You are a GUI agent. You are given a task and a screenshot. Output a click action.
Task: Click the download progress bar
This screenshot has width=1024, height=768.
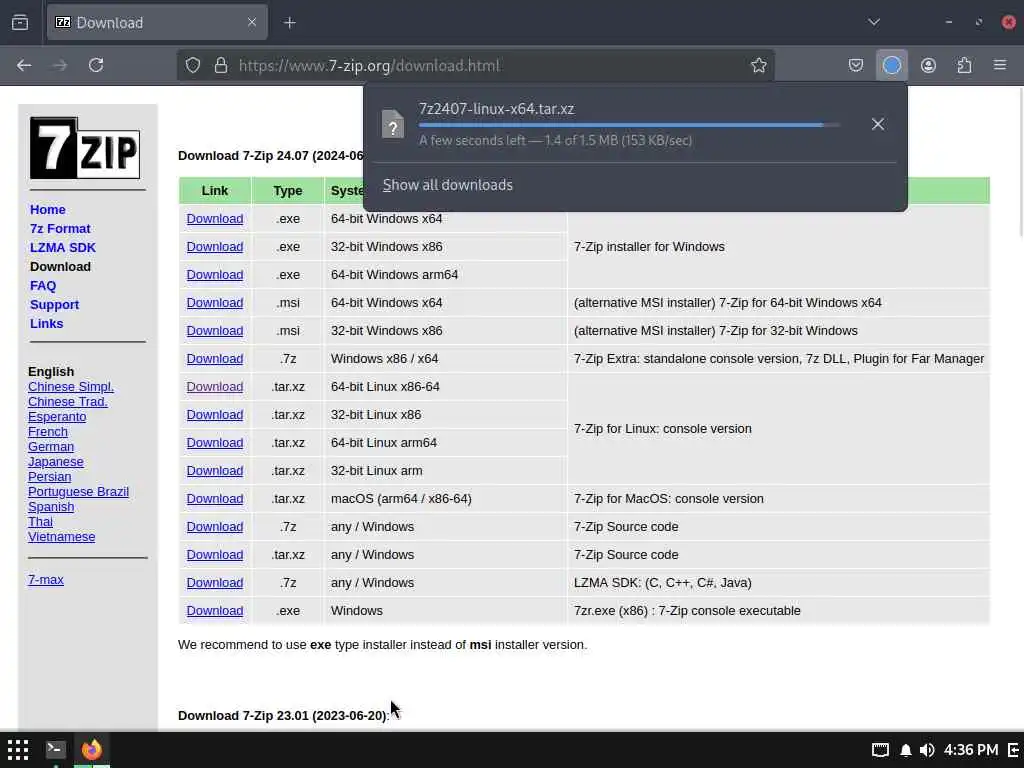click(x=629, y=125)
